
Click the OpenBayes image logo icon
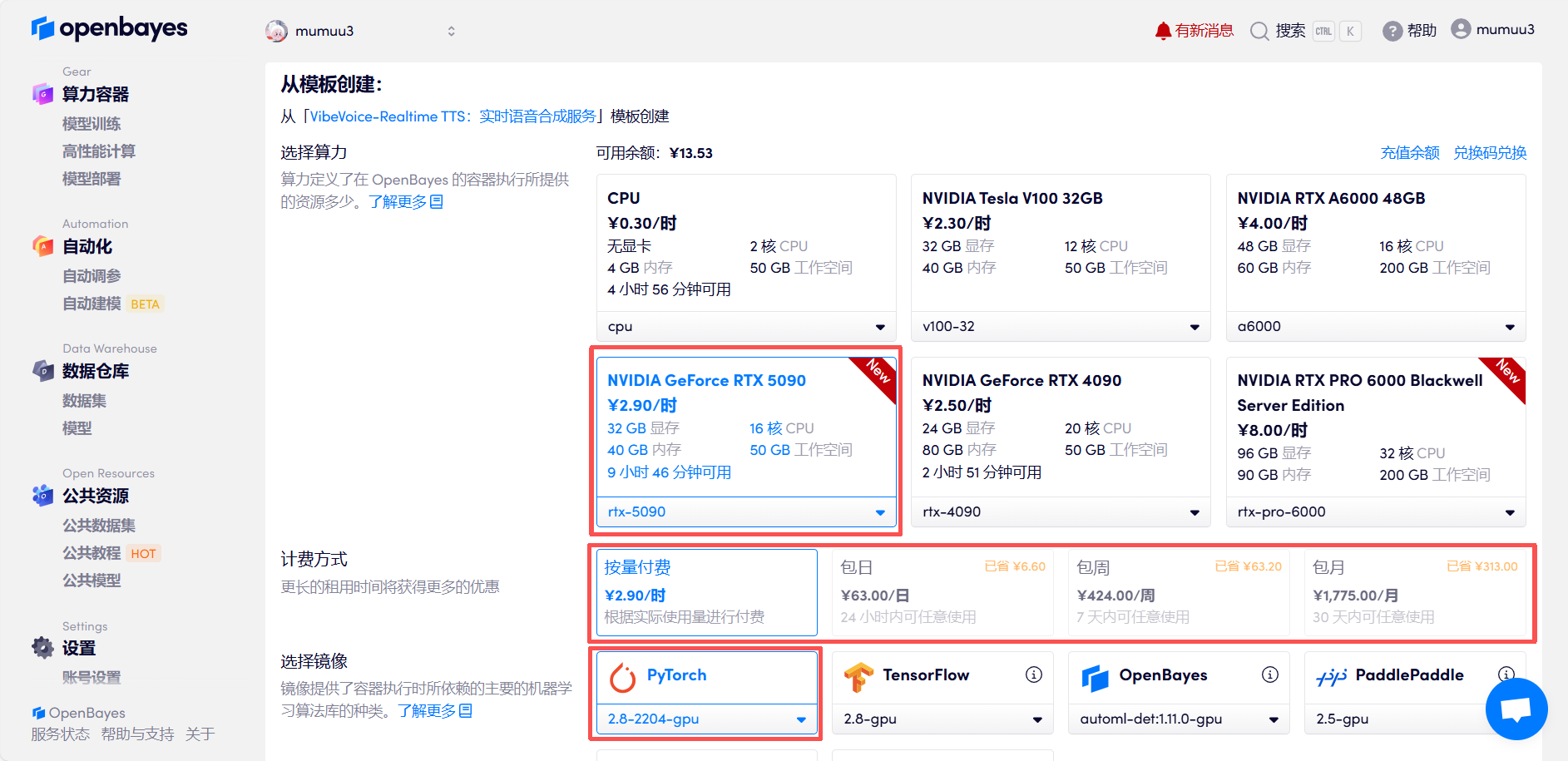point(1095,678)
